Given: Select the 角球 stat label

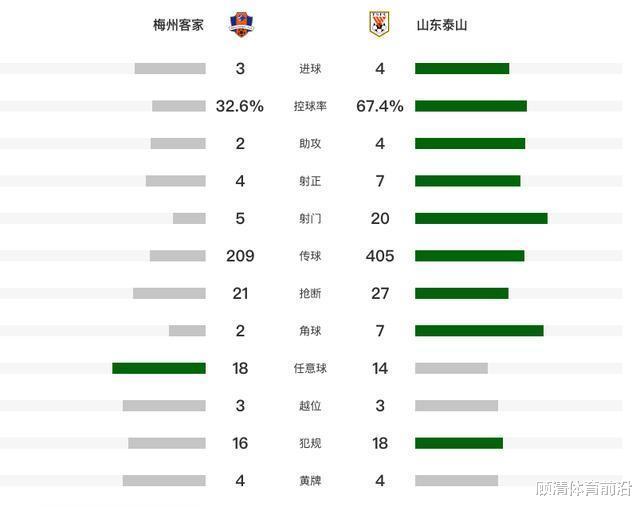Looking at the screenshot, I should coord(310,331).
